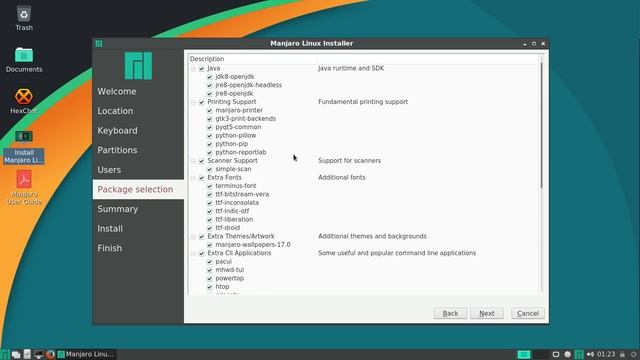Image resolution: width=640 pixels, height=360 pixels.
Task: Click the power/logout icon in panel
Action: click(633, 354)
